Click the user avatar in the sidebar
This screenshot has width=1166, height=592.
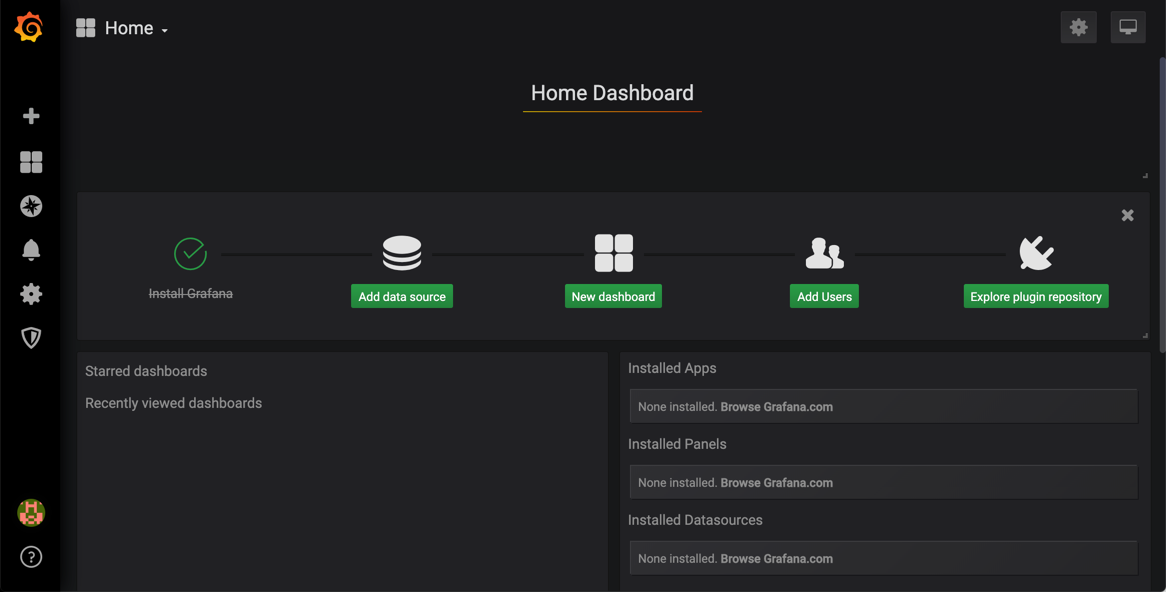click(30, 512)
